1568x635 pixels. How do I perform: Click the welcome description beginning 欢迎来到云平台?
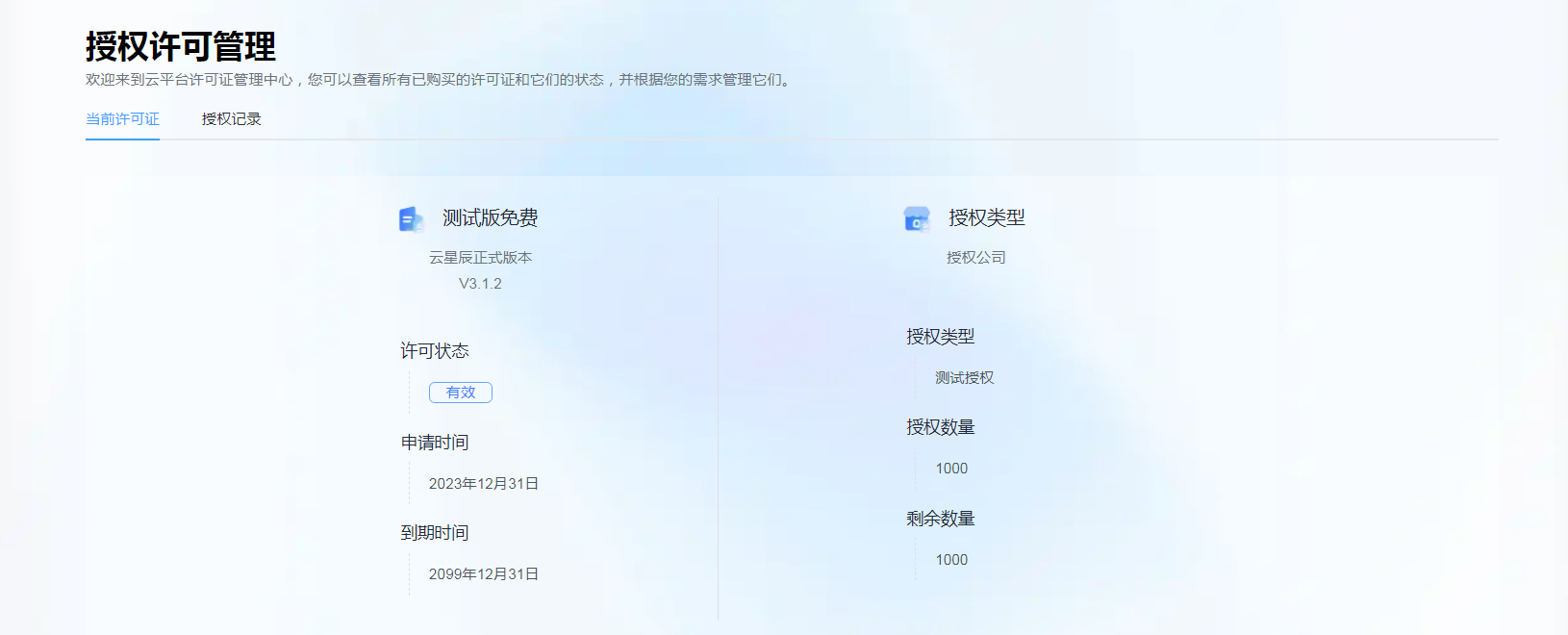(440, 80)
